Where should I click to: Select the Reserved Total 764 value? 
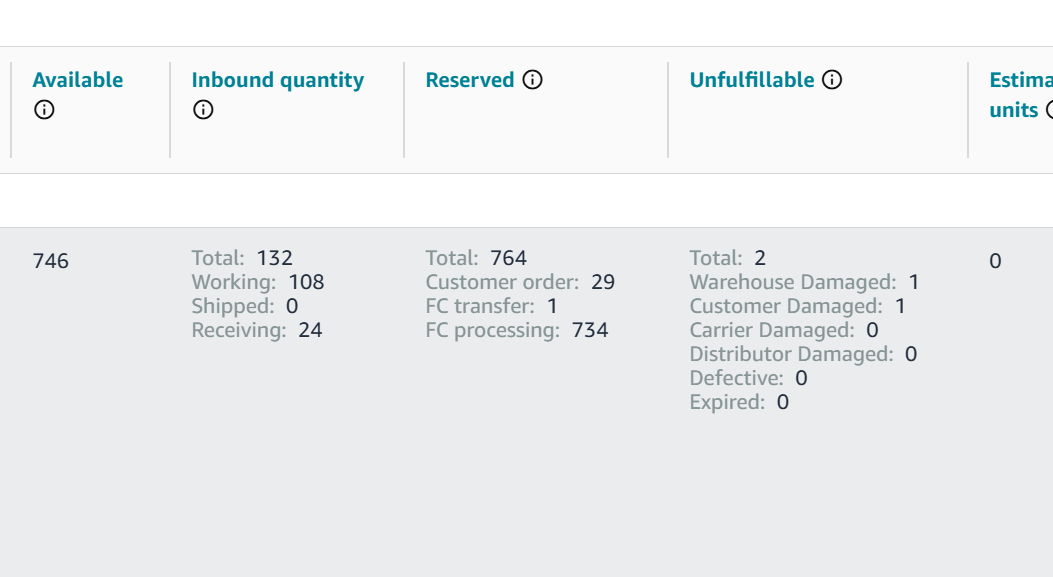(x=508, y=258)
